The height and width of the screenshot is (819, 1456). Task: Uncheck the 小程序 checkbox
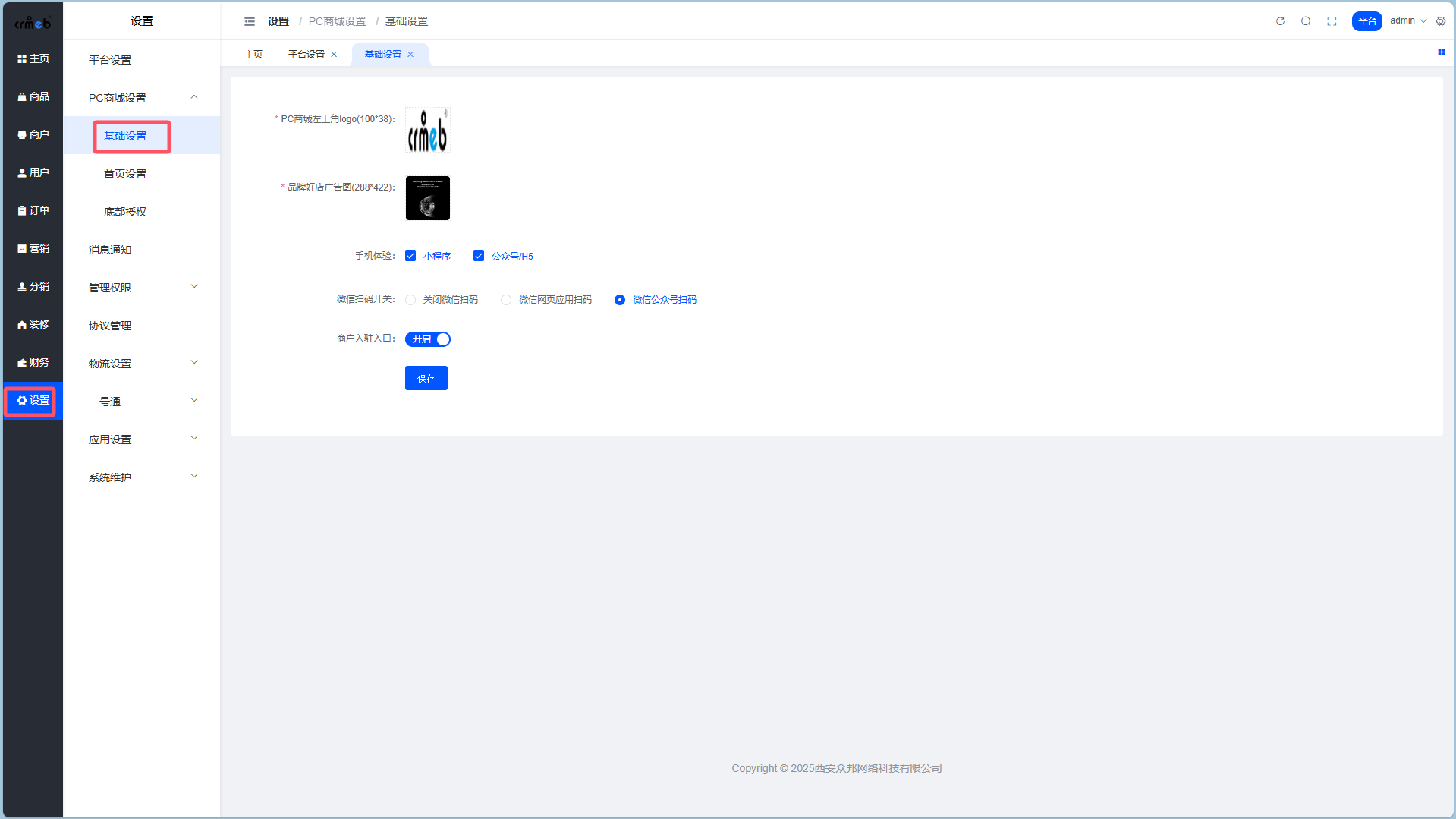pos(410,256)
